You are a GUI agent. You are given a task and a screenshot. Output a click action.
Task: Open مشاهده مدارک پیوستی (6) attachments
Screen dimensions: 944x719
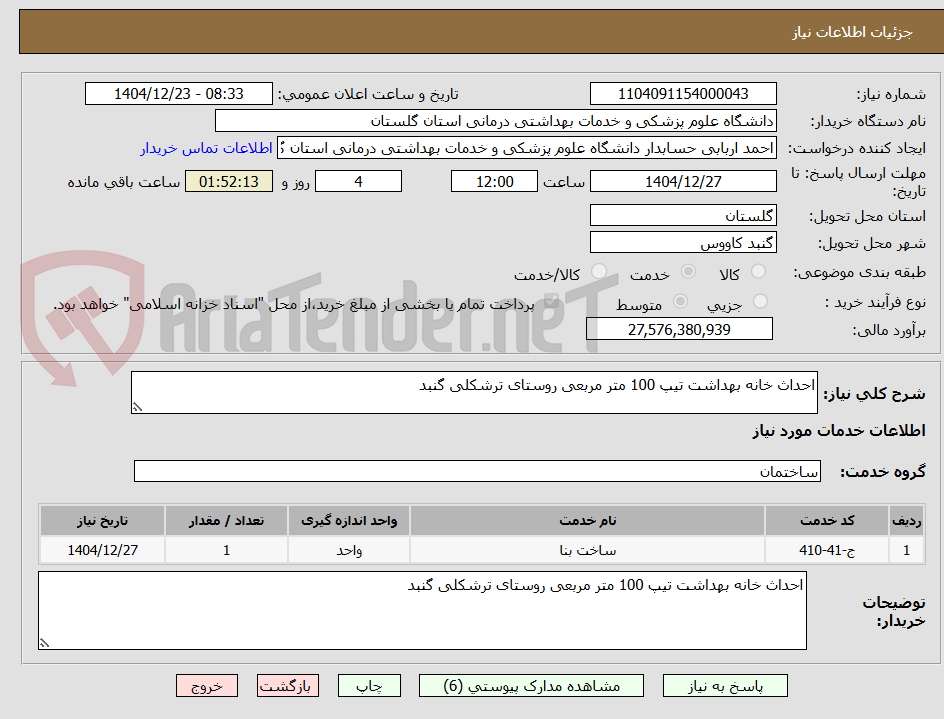tap(531, 686)
